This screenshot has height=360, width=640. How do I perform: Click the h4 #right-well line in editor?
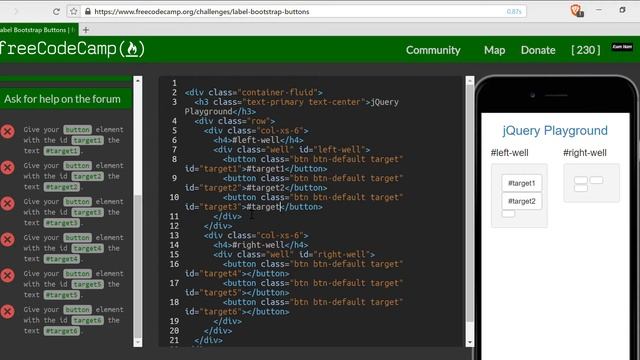coord(260,245)
